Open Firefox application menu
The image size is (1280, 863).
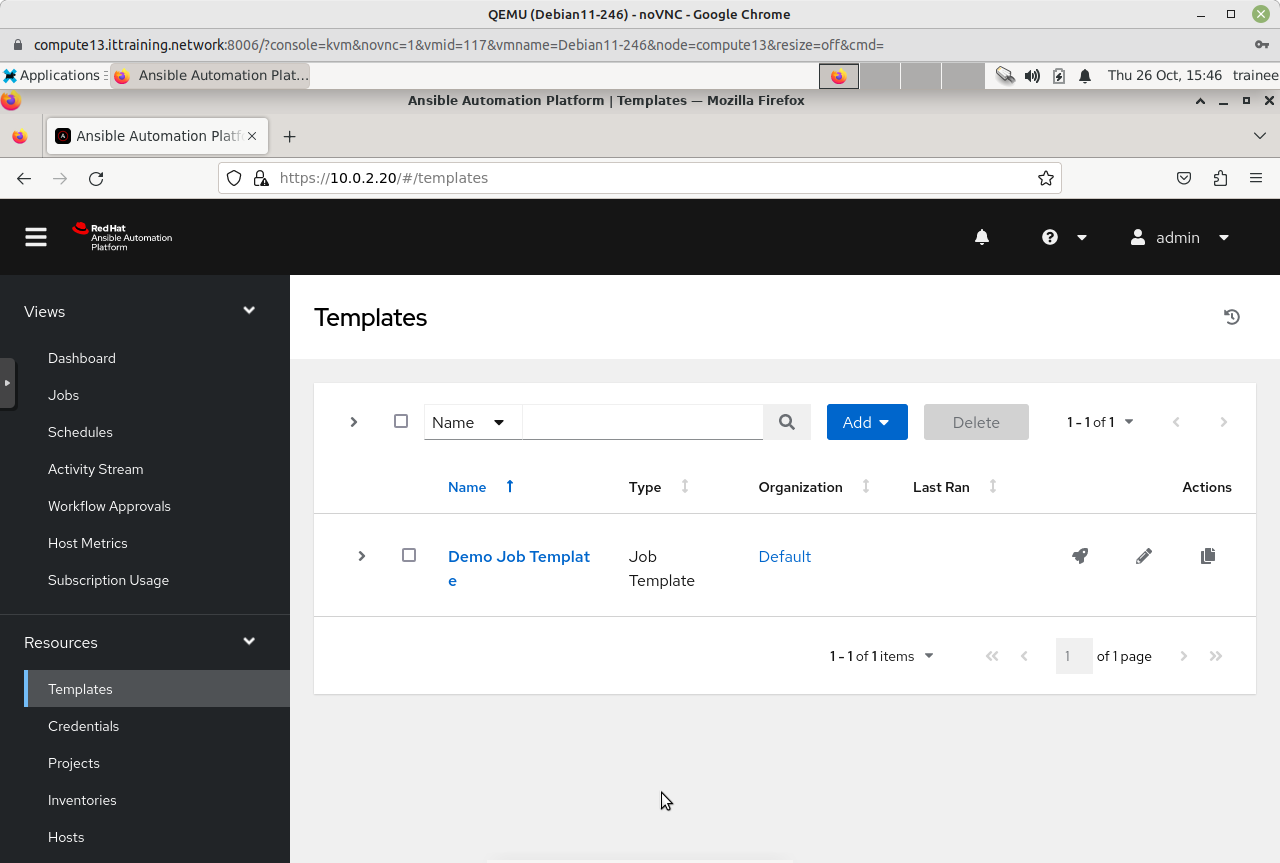(1256, 178)
